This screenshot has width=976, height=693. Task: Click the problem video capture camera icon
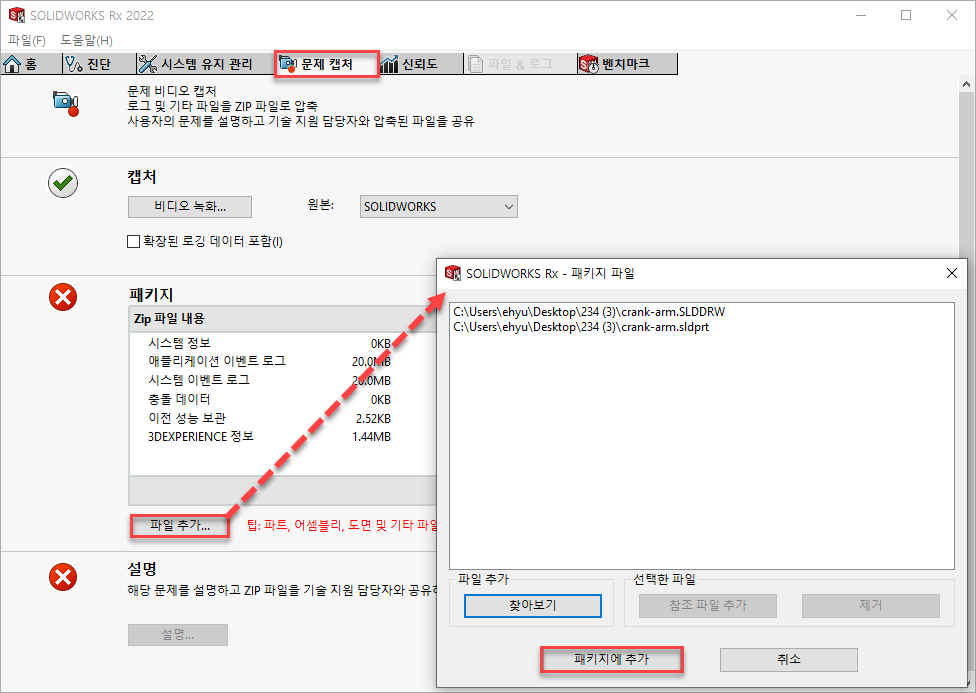pos(65,103)
